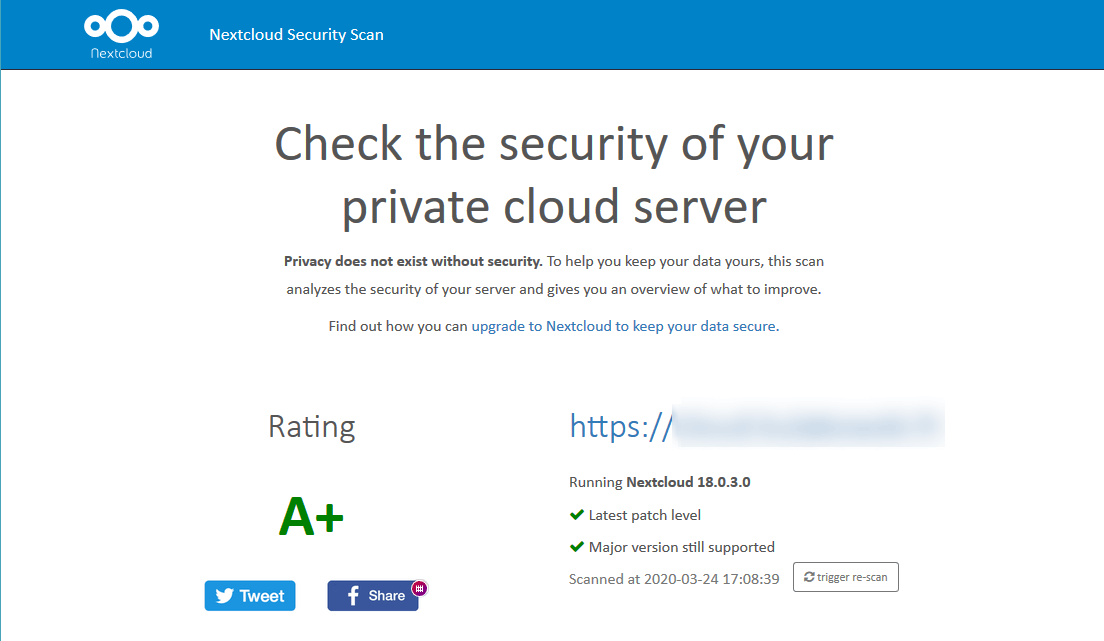The height and width of the screenshot is (641, 1104).
Task: Click the Nextcloud logo in the header
Action: 121,26
